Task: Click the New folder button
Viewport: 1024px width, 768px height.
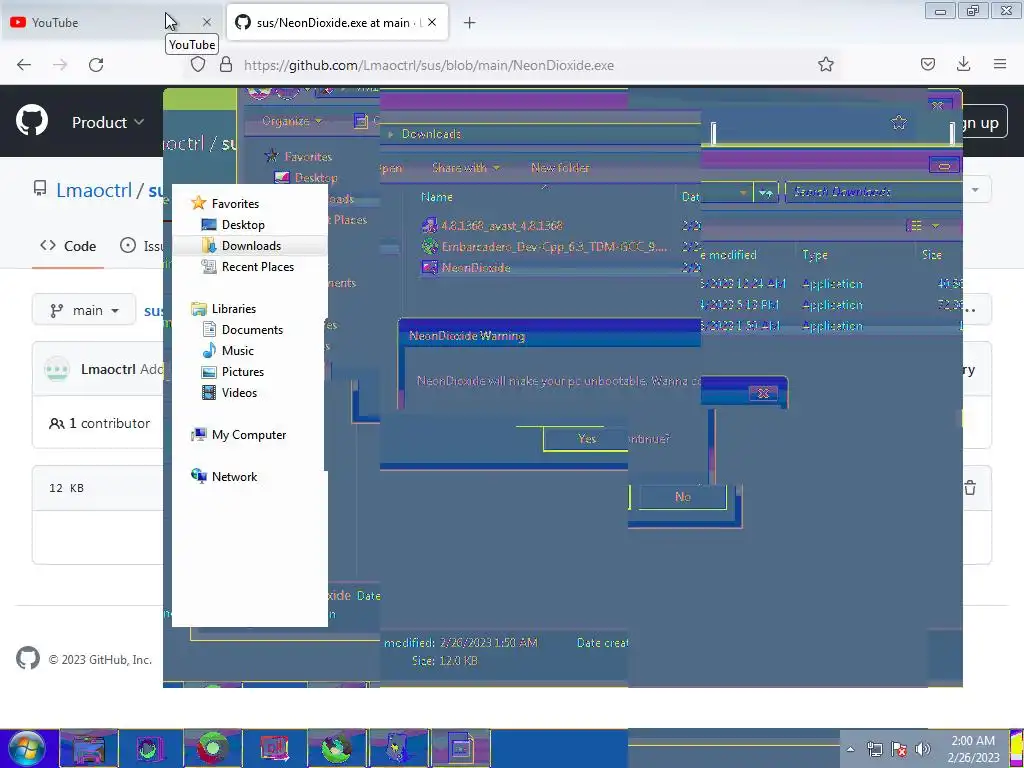Action: click(x=560, y=168)
